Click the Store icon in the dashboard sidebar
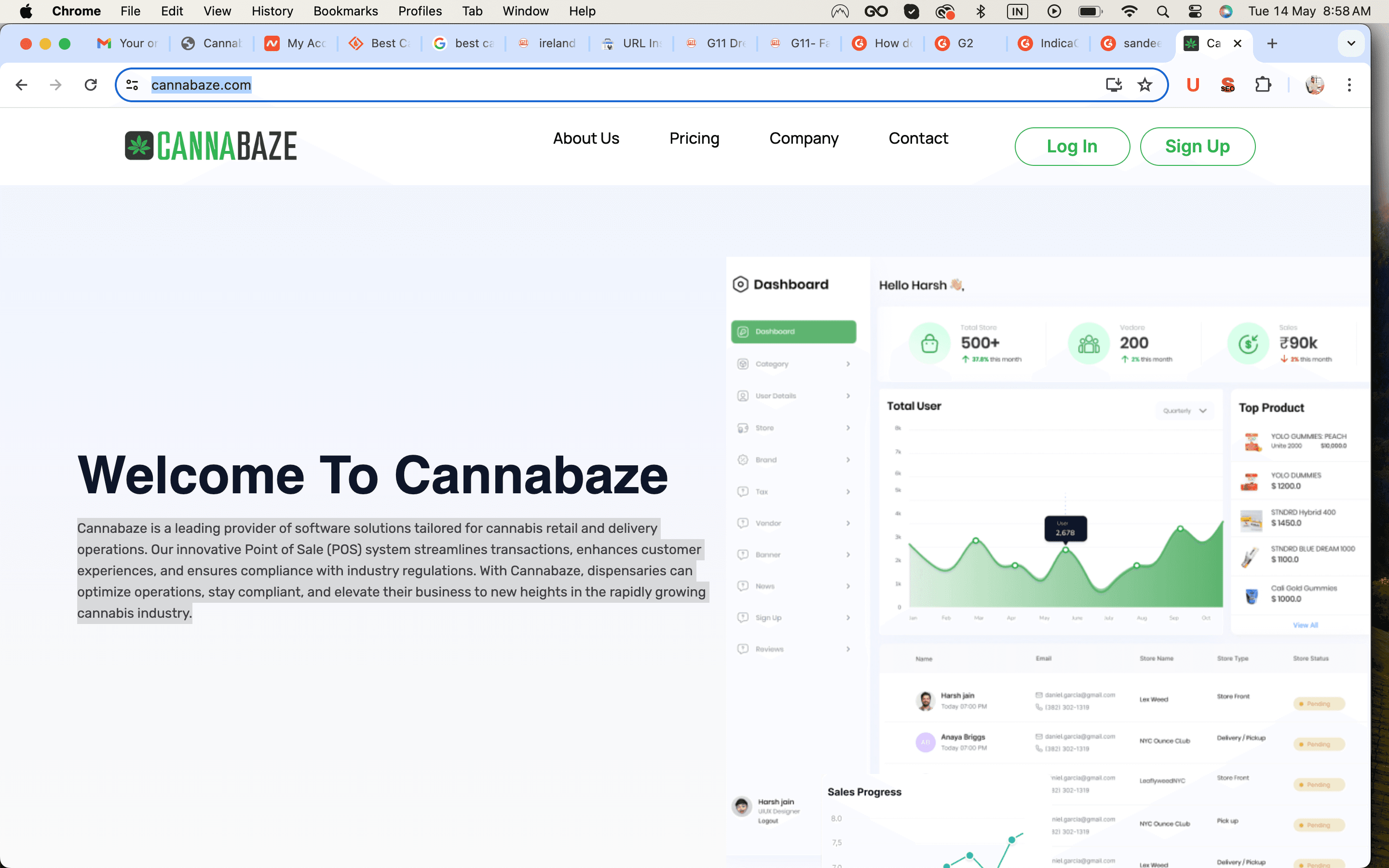 tap(744, 427)
